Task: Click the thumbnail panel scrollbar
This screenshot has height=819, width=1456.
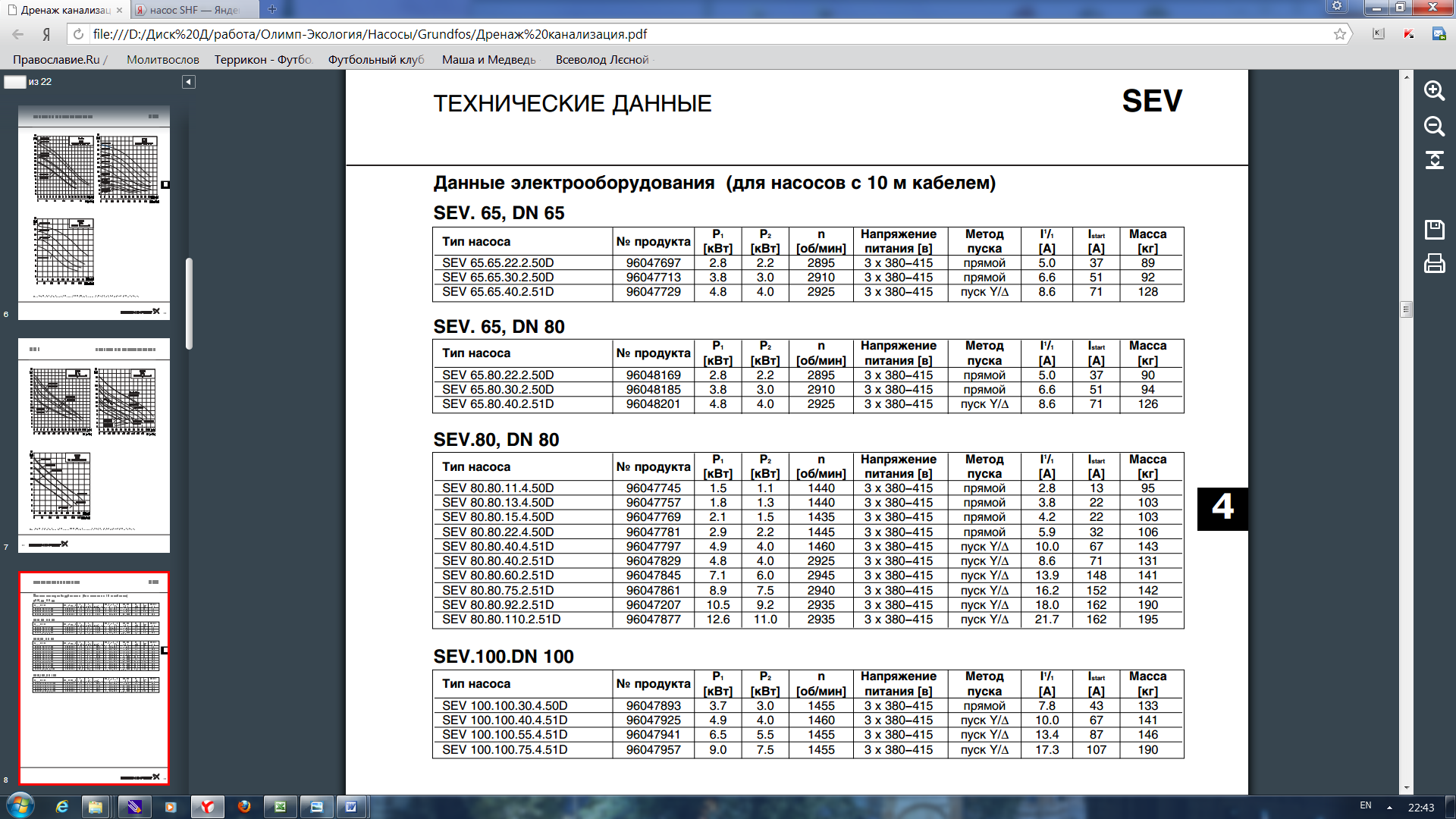Action: click(189, 303)
